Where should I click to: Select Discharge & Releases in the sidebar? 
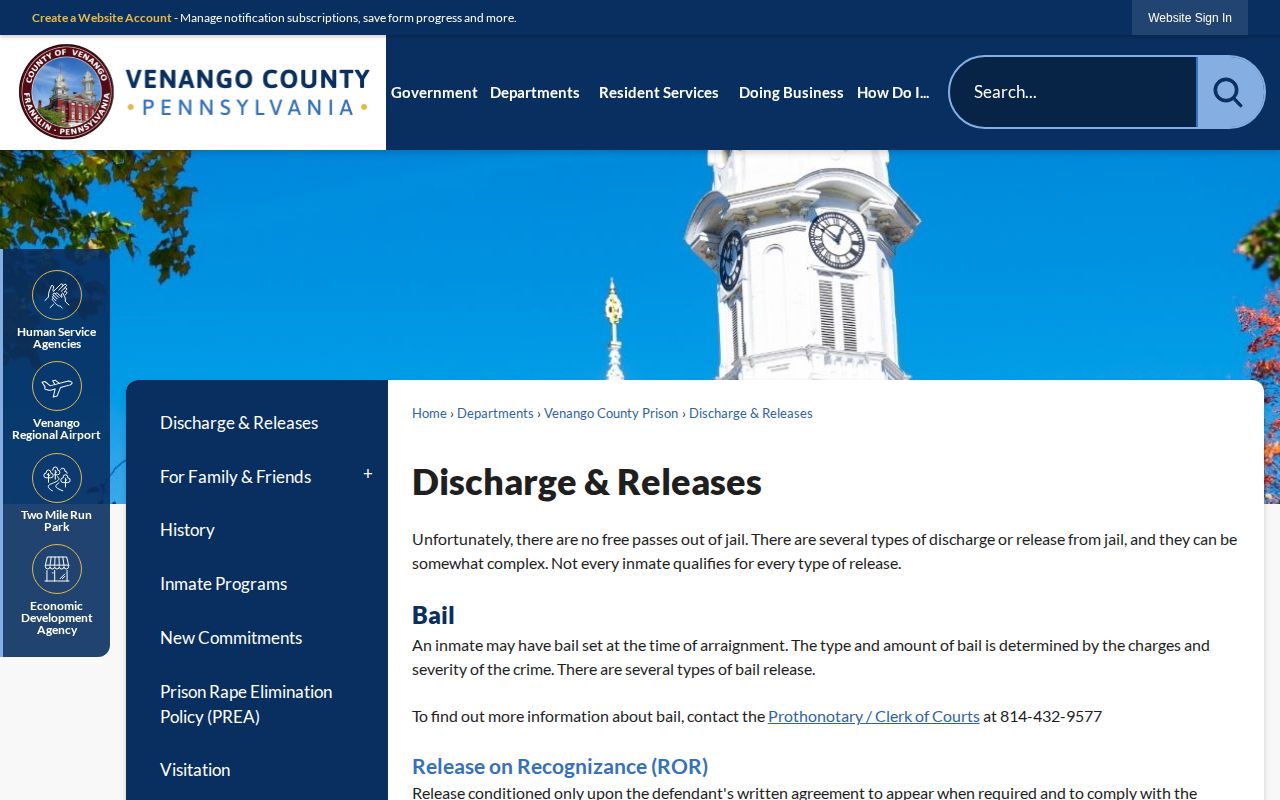click(x=239, y=423)
